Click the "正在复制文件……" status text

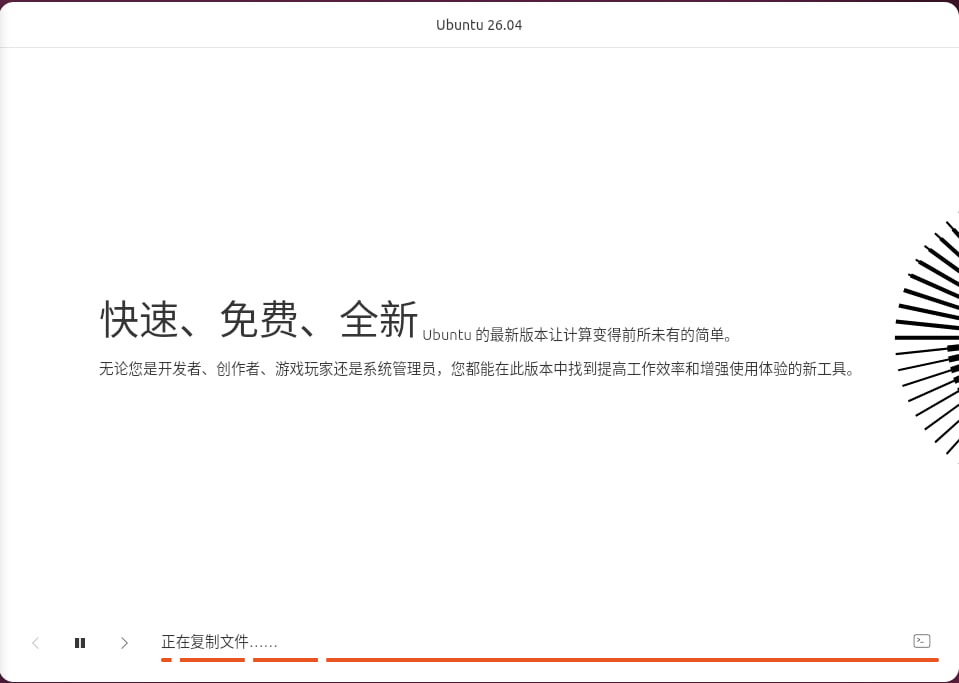[219, 642]
